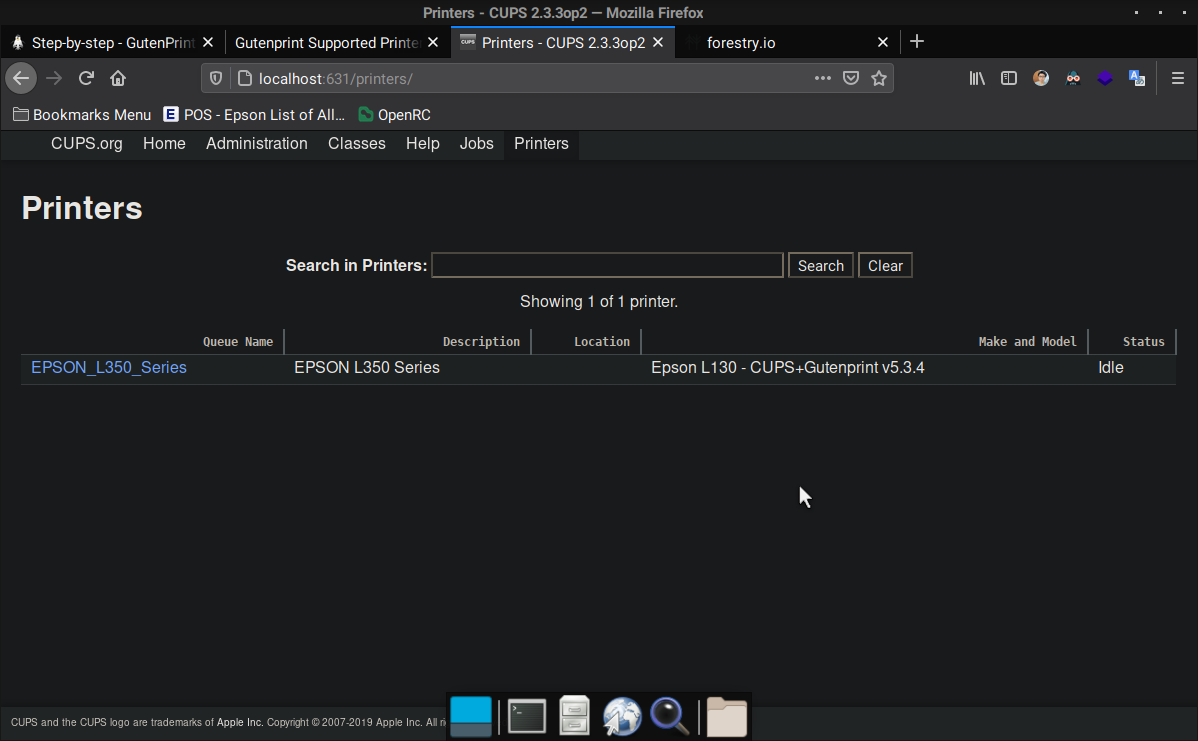Click the site information page icon
This screenshot has height=741, width=1198.
coord(244,78)
